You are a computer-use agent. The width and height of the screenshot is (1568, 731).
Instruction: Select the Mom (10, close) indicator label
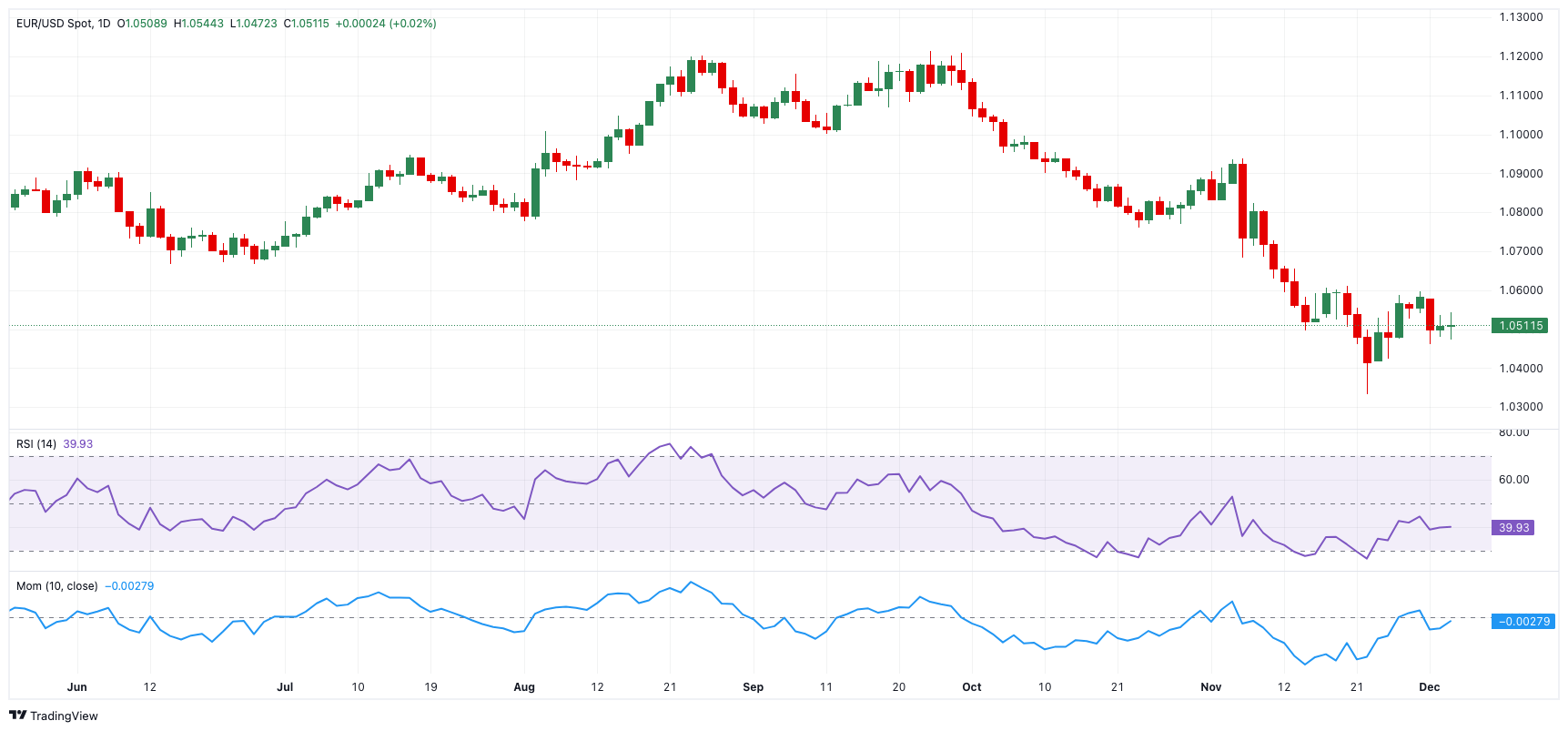[x=56, y=586]
